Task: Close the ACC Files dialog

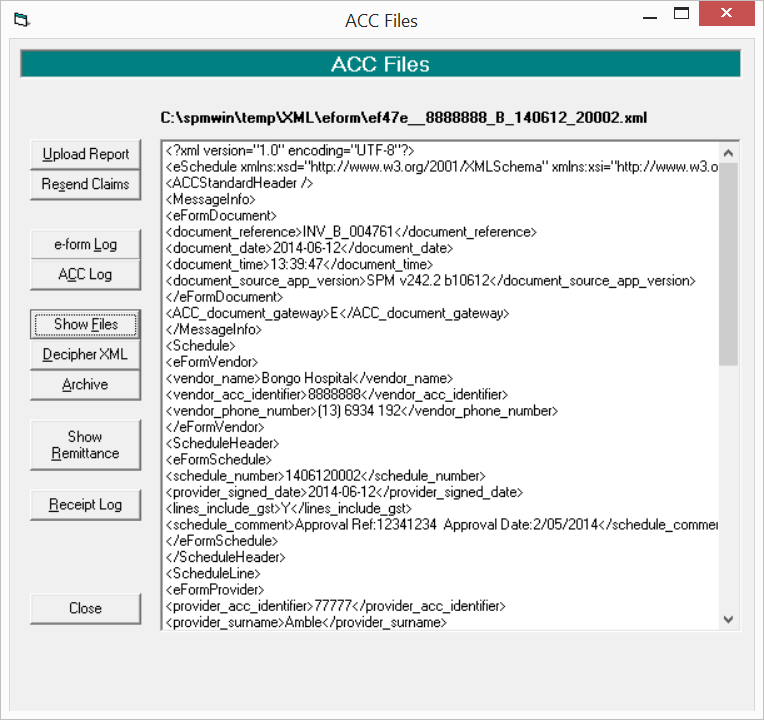Action: click(x=85, y=609)
